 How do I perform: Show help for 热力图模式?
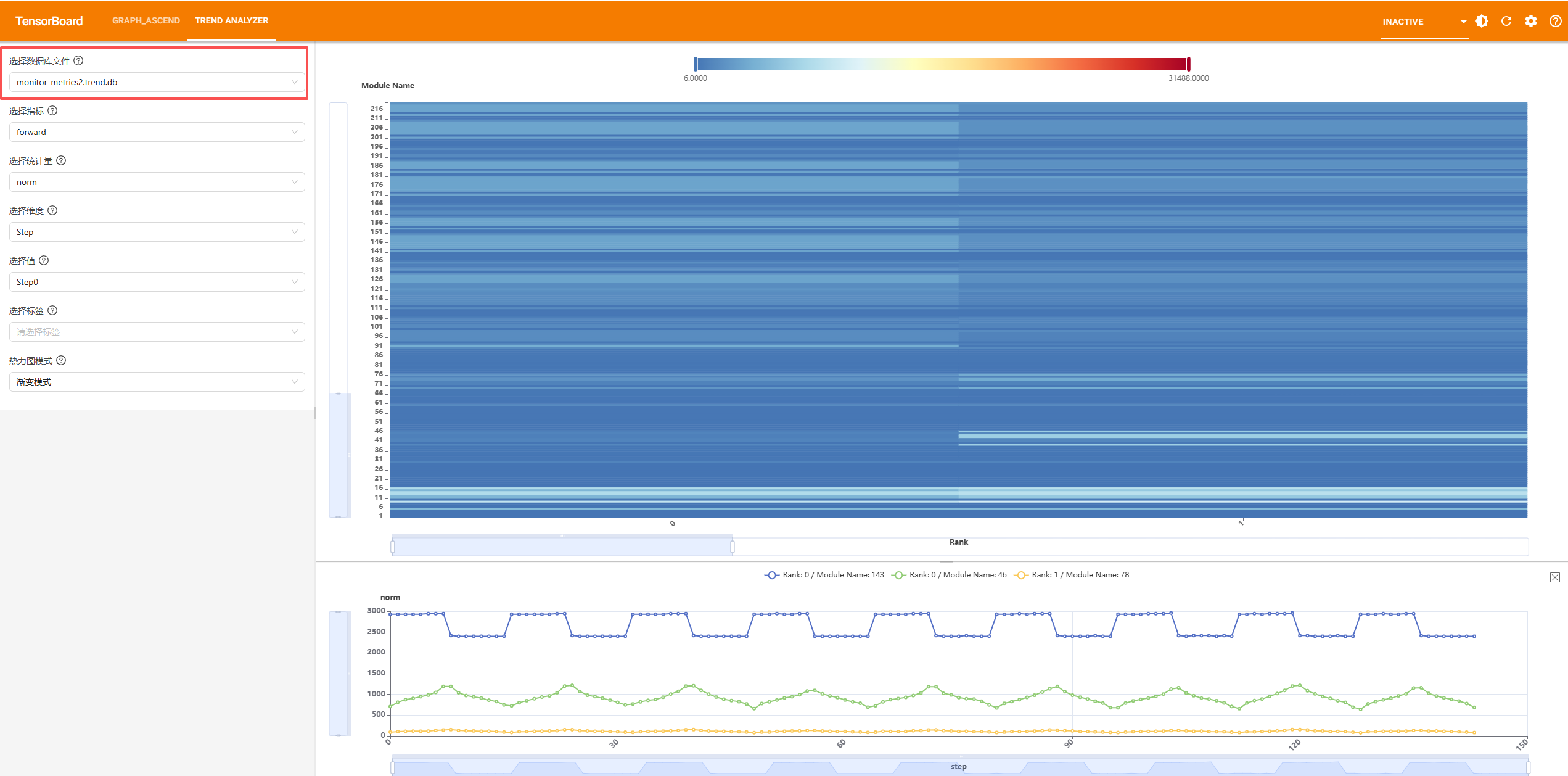61,360
